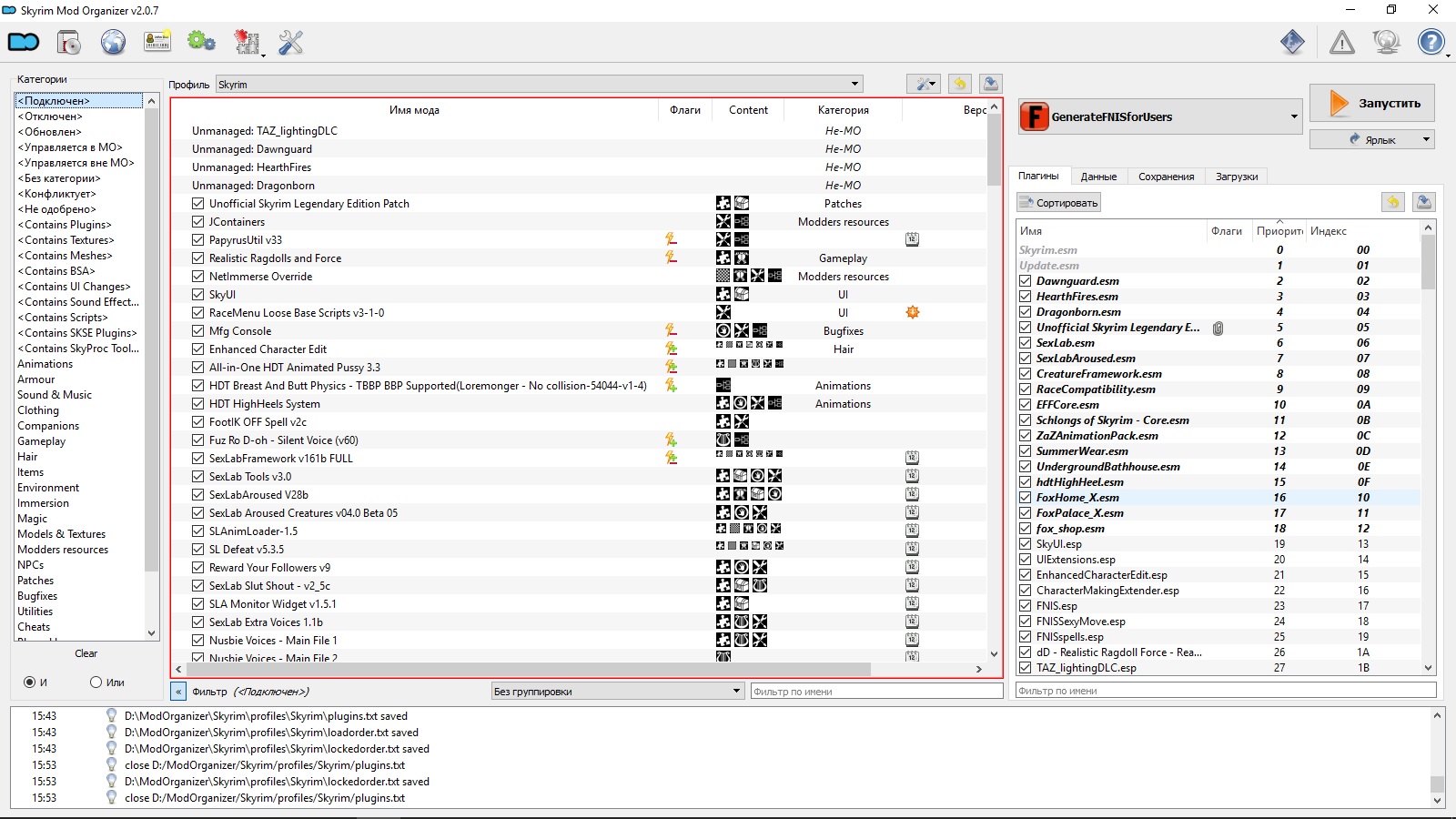Switch to the Данные tab

pos(1098,177)
